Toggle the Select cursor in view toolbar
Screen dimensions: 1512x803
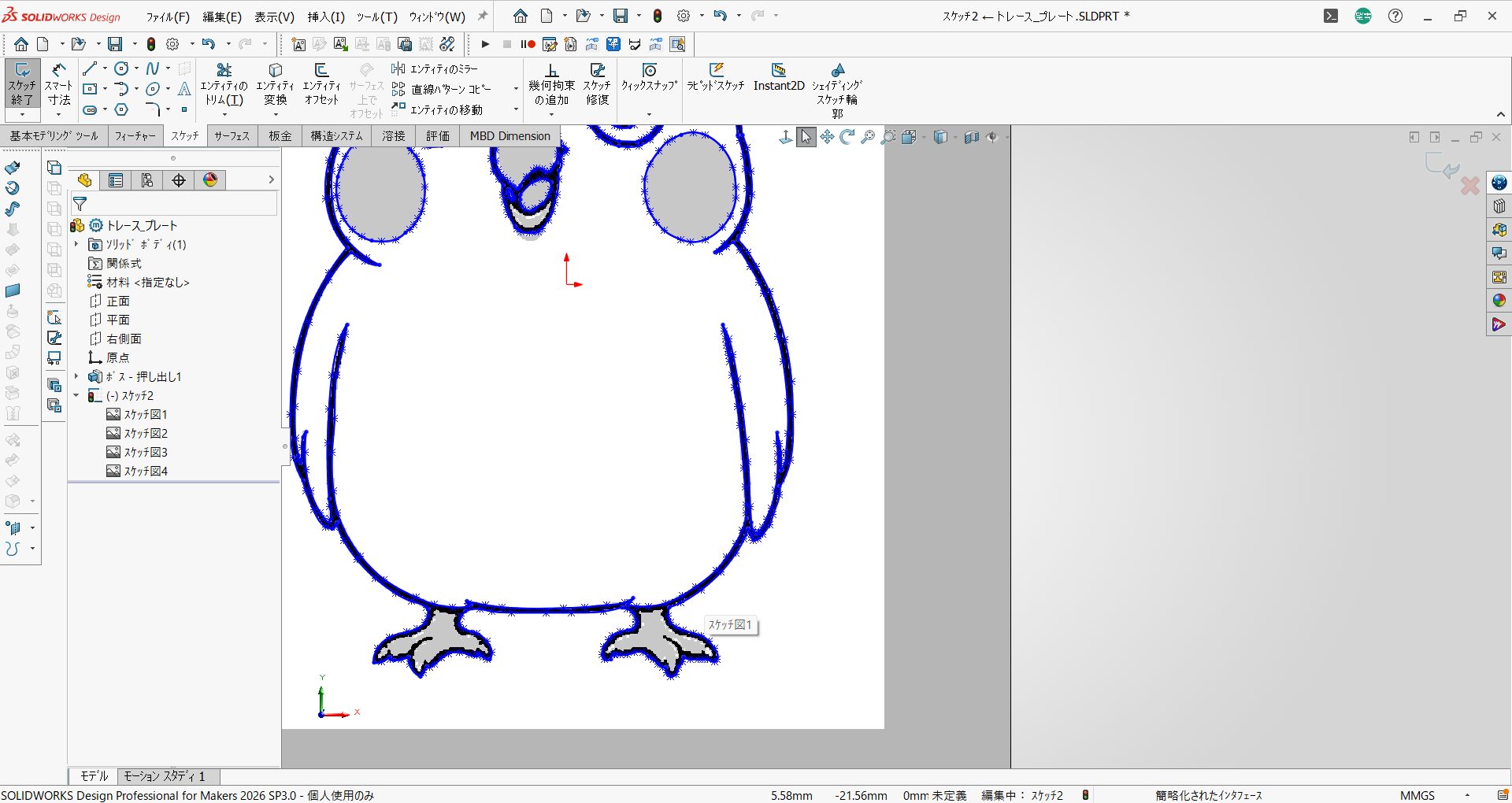tap(806, 137)
